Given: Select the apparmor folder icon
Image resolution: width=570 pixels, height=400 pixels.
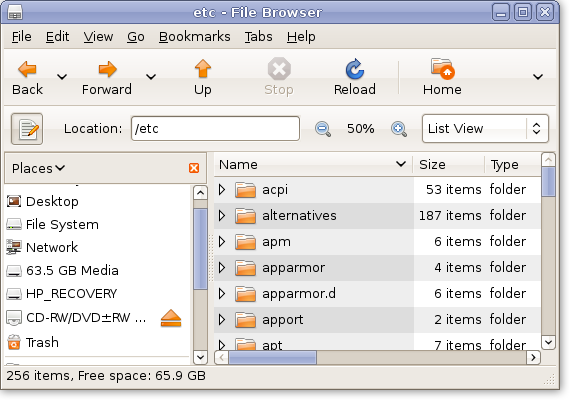Looking at the screenshot, I should (x=245, y=268).
